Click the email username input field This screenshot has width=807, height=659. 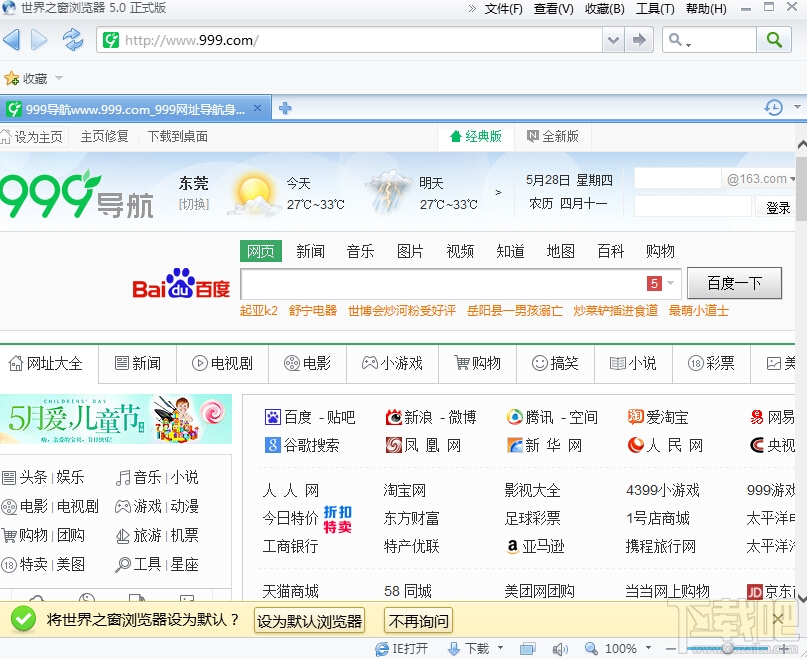tap(677, 179)
